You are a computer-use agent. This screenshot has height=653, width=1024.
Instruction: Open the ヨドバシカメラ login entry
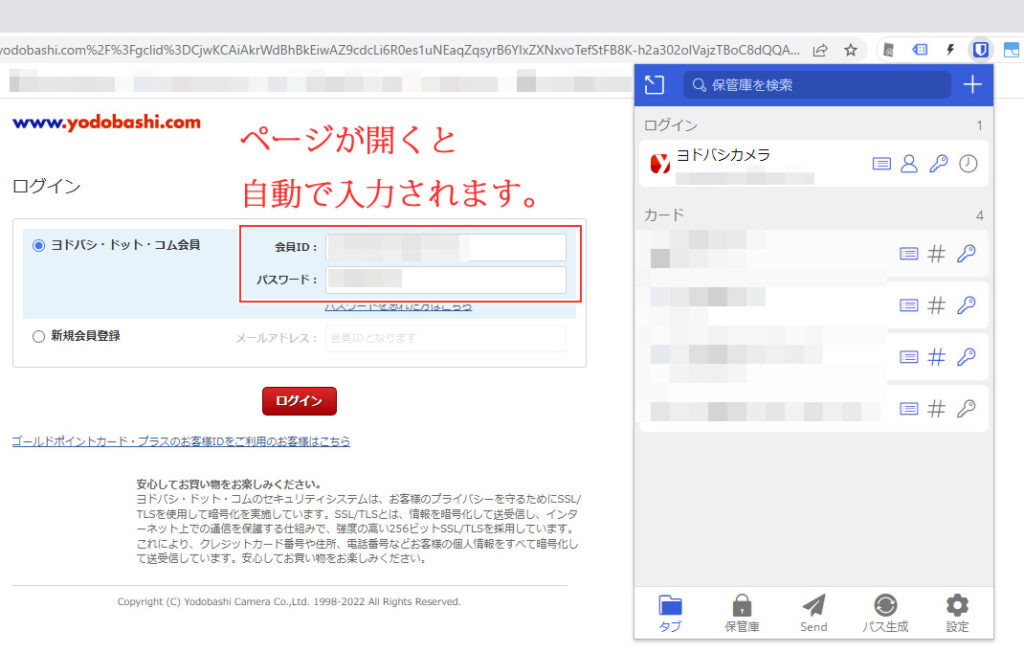[x=754, y=163]
